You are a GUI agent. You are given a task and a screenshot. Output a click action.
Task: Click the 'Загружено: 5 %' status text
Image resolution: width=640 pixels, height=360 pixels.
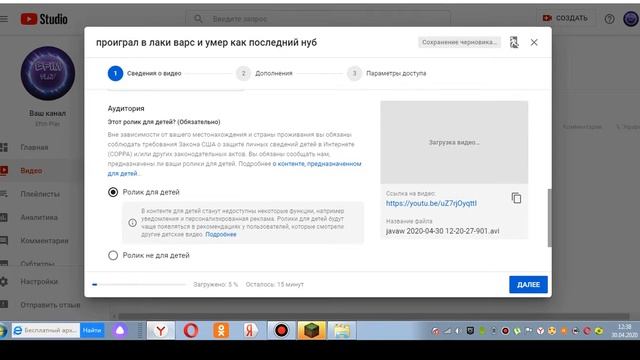pos(216,284)
